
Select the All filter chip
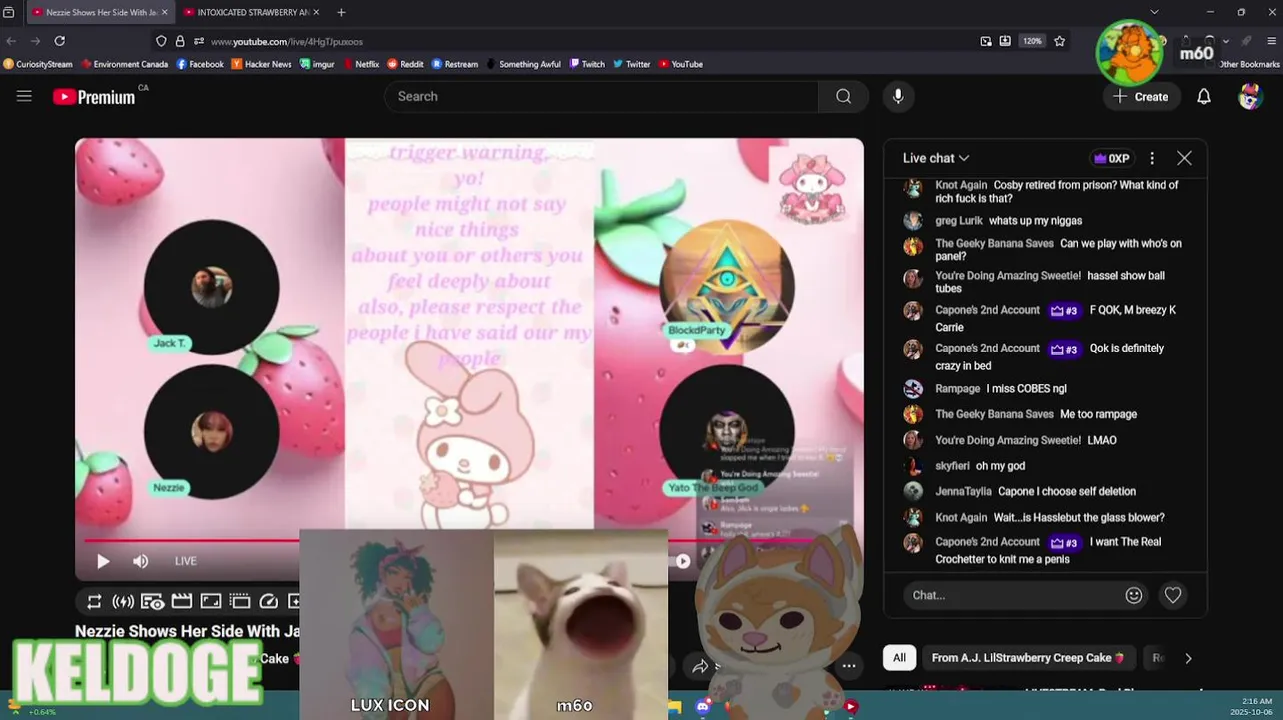(899, 658)
